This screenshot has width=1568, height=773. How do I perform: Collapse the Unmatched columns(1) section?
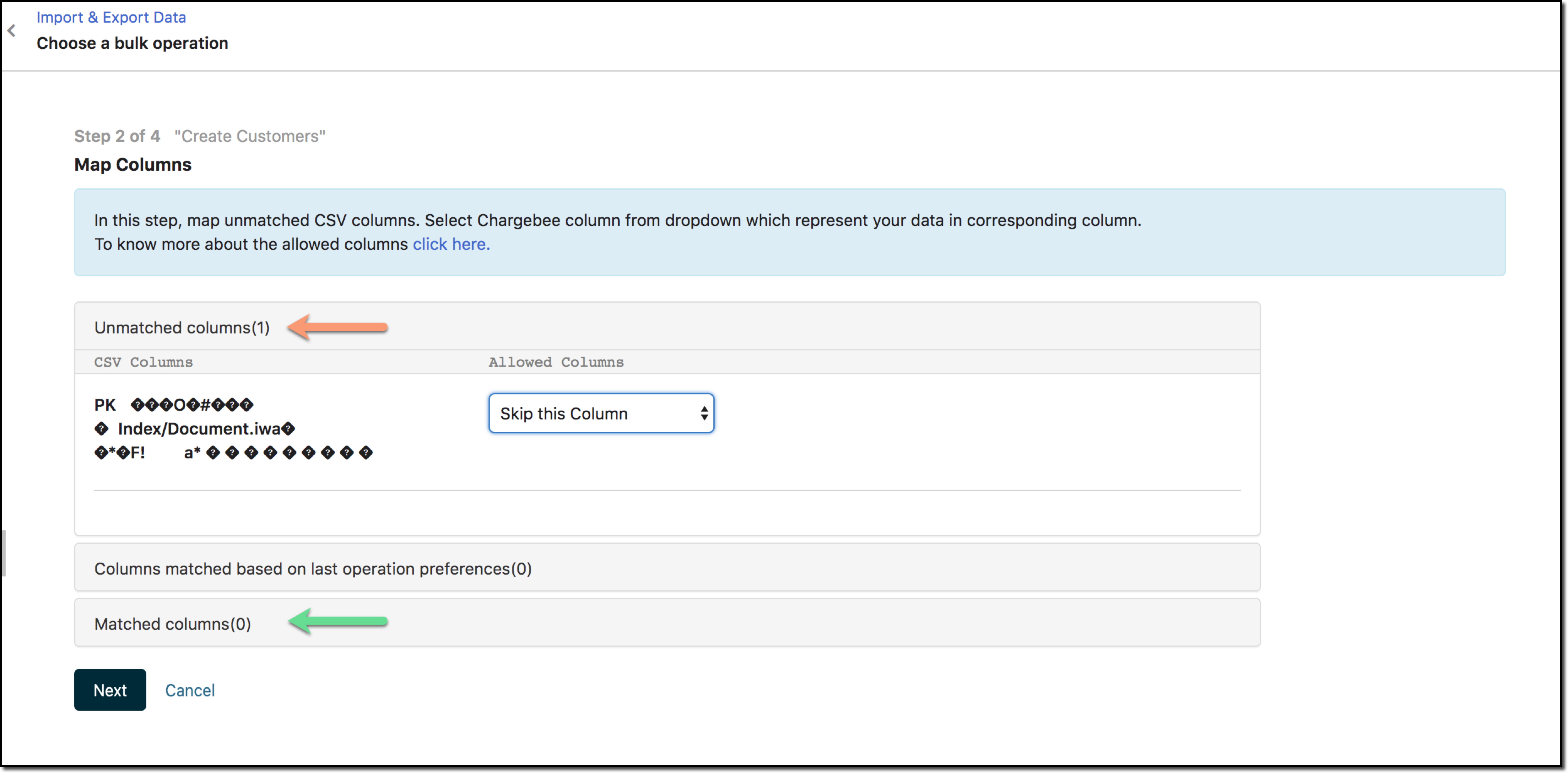pyautogui.click(x=181, y=327)
